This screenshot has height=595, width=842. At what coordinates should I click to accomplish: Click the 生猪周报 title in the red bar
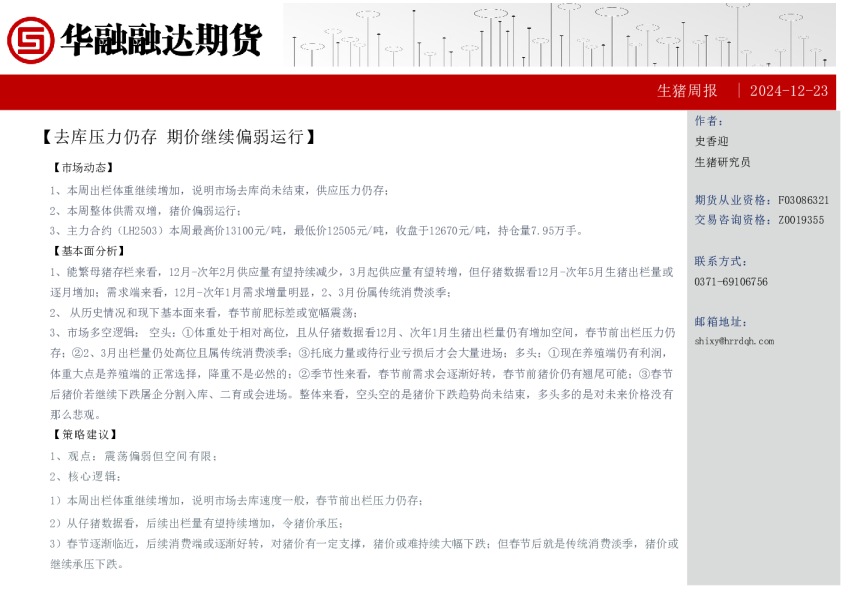coord(687,91)
